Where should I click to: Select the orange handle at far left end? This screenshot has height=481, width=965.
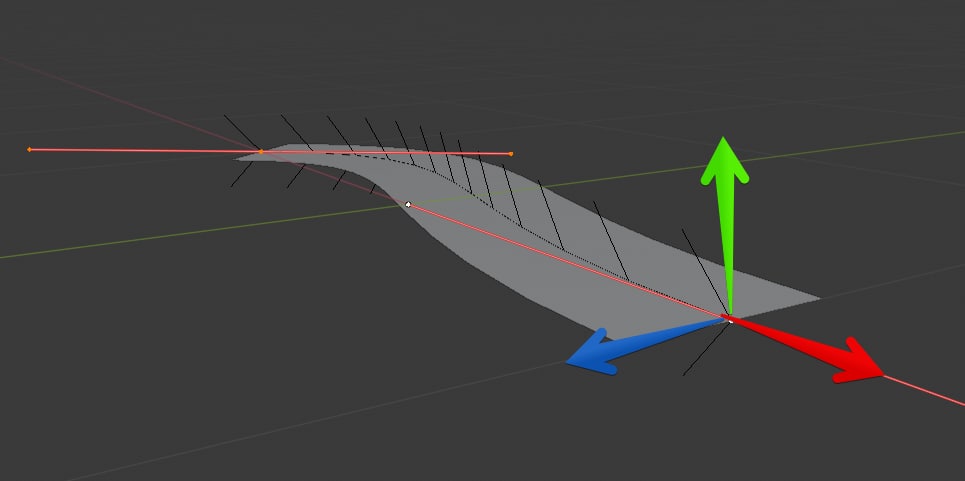click(29, 149)
